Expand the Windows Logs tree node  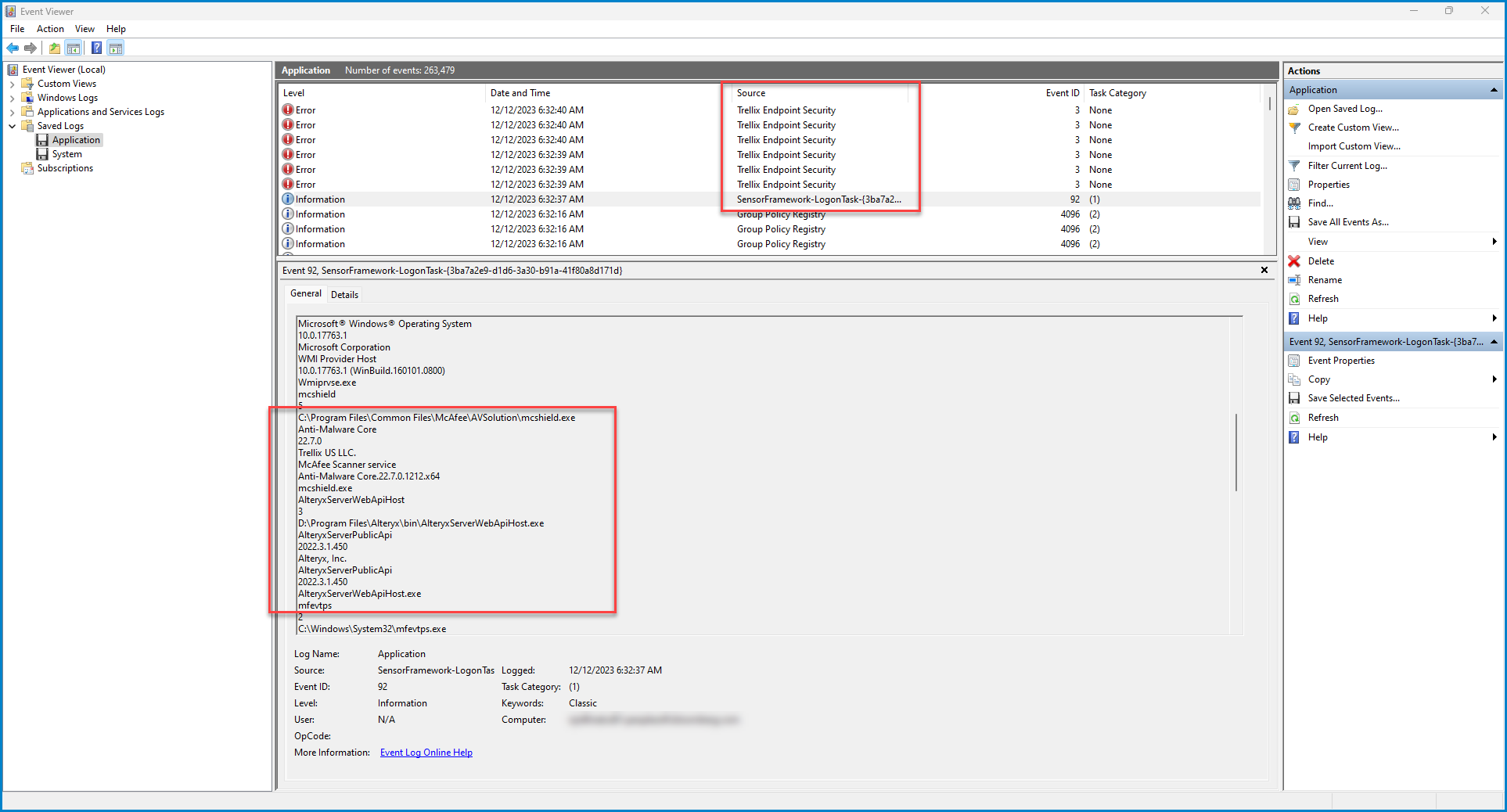pyautogui.click(x=12, y=99)
